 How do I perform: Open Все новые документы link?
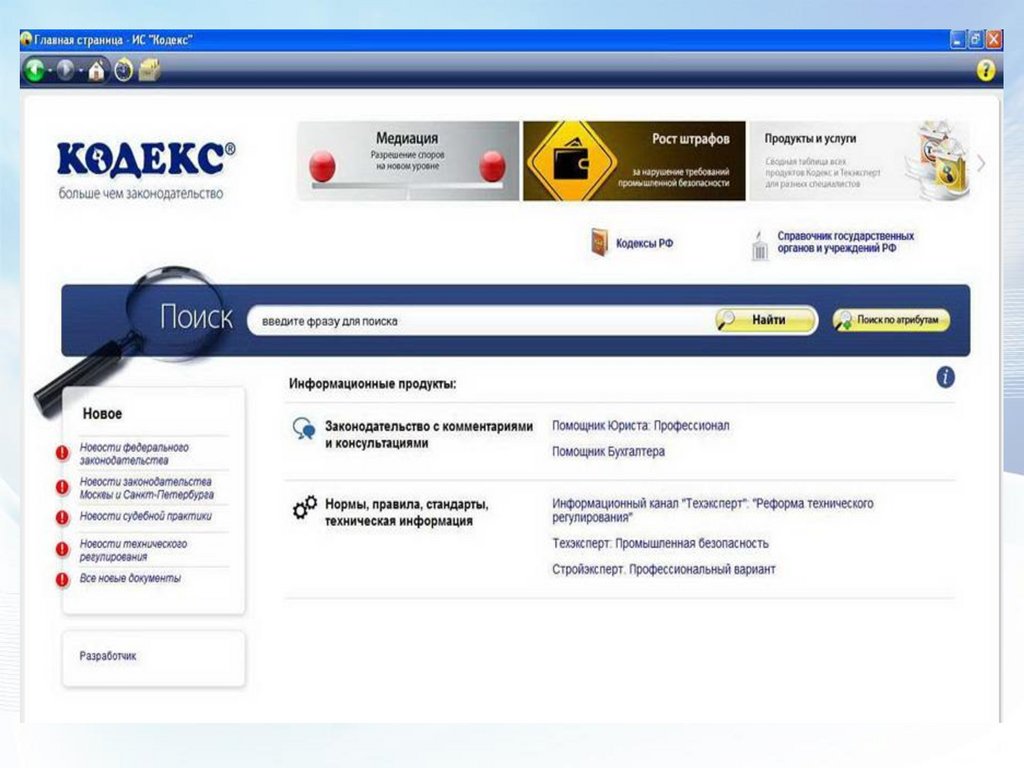(130, 578)
